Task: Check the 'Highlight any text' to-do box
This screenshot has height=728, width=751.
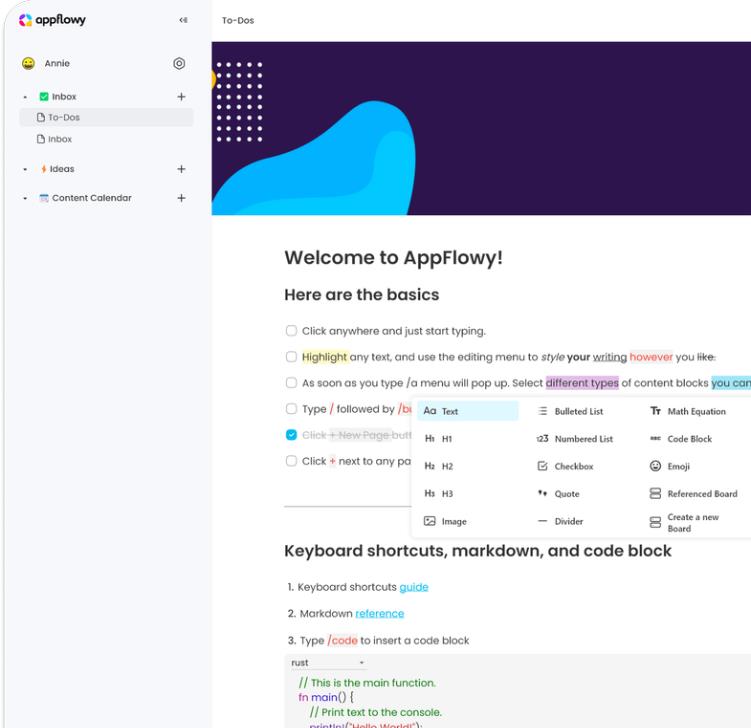Action: pos(291,357)
